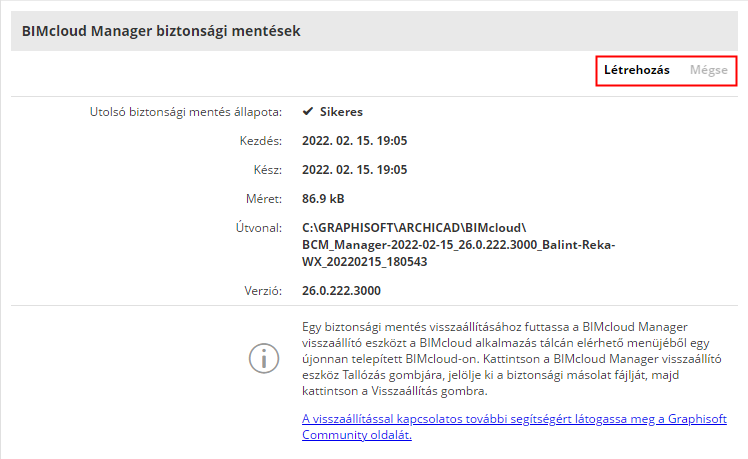Open the Graphisoft Community help link
This screenshot has width=748, height=459.
pos(514,427)
